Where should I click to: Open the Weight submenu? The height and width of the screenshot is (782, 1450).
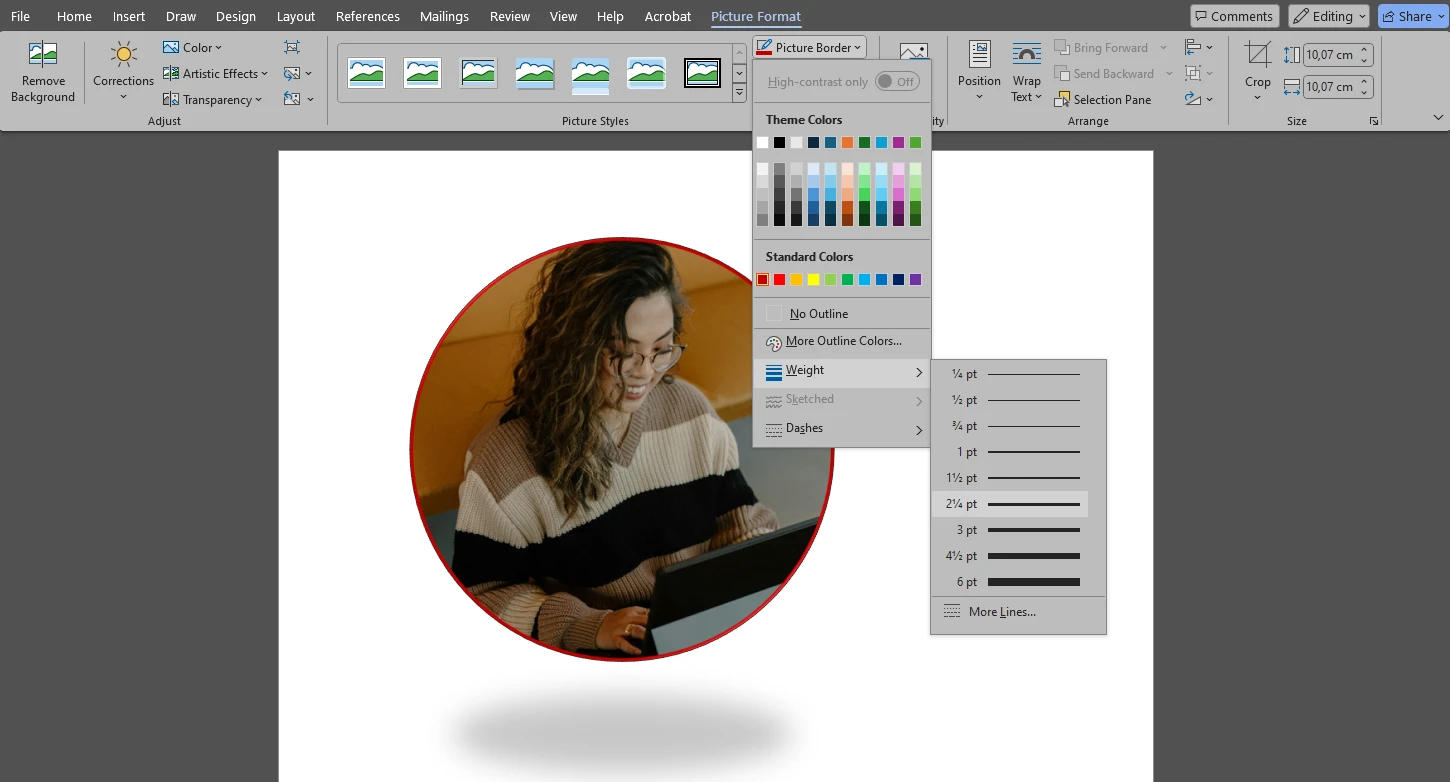[x=842, y=371]
